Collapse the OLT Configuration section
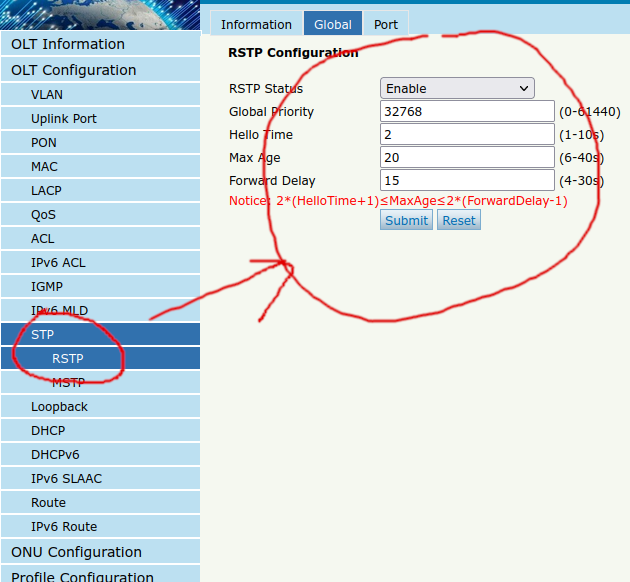This screenshot has height=582, width=630. 73,70
